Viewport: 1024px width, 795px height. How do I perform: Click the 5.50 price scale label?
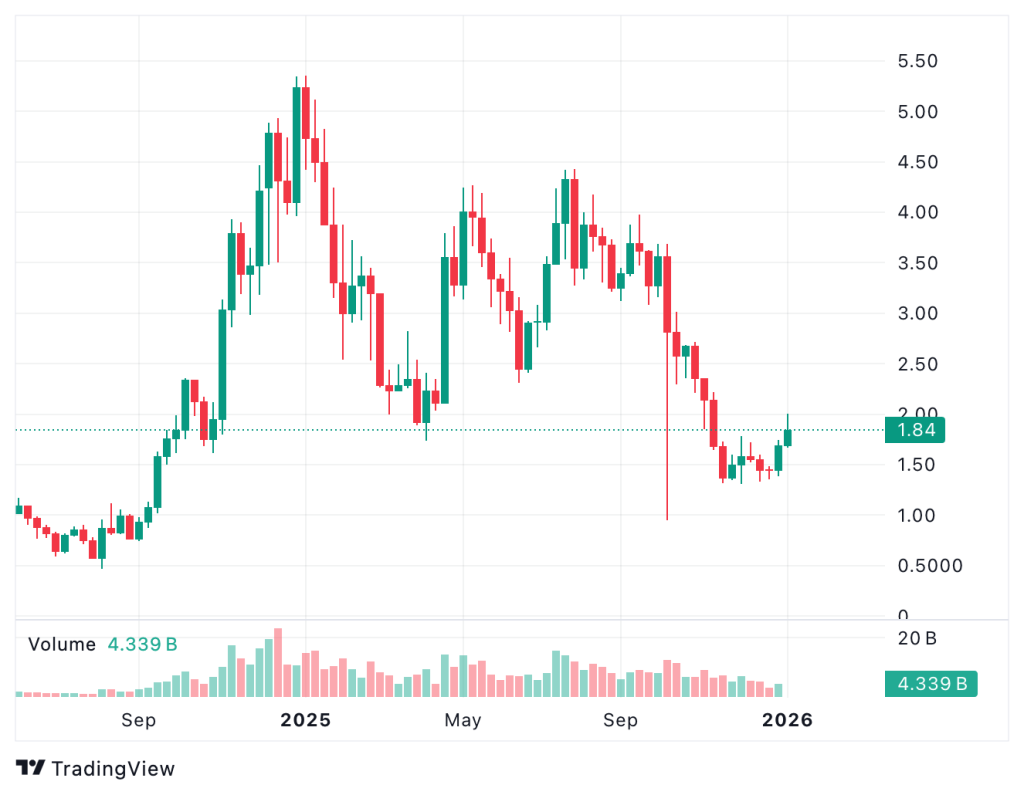tap(917, 61)
